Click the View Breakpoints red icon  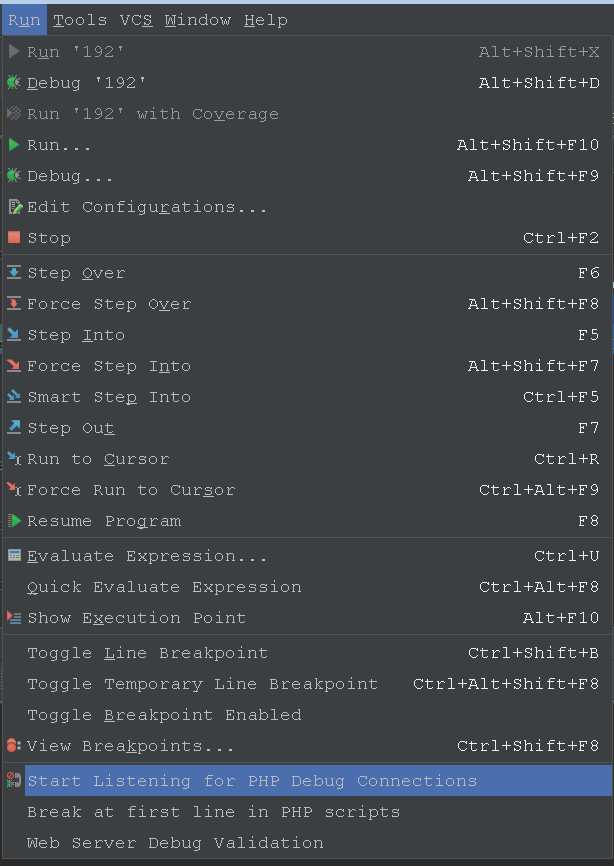pyautogui.click(x=14, y=746)
